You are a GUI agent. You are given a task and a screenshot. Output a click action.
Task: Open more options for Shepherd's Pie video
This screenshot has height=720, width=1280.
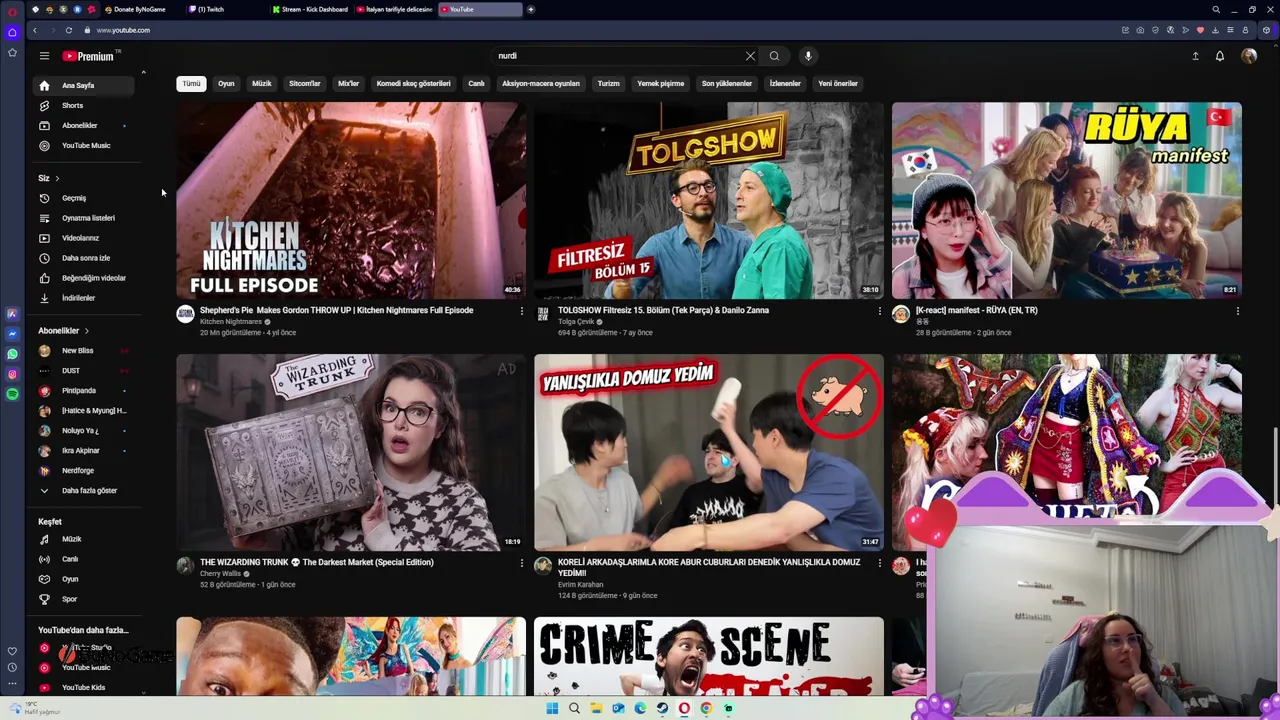(521, 311)
